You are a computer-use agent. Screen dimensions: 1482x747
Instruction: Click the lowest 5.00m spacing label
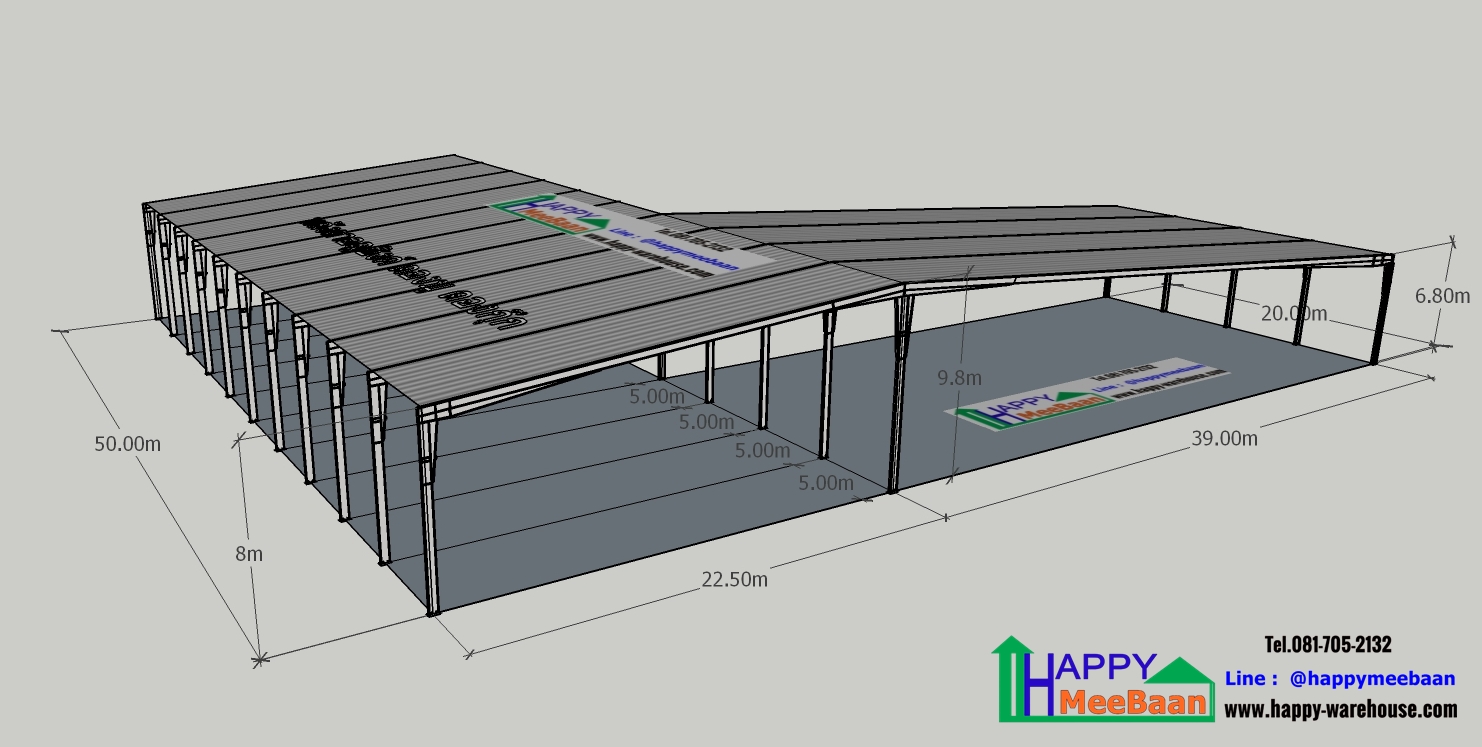(826, 484)
